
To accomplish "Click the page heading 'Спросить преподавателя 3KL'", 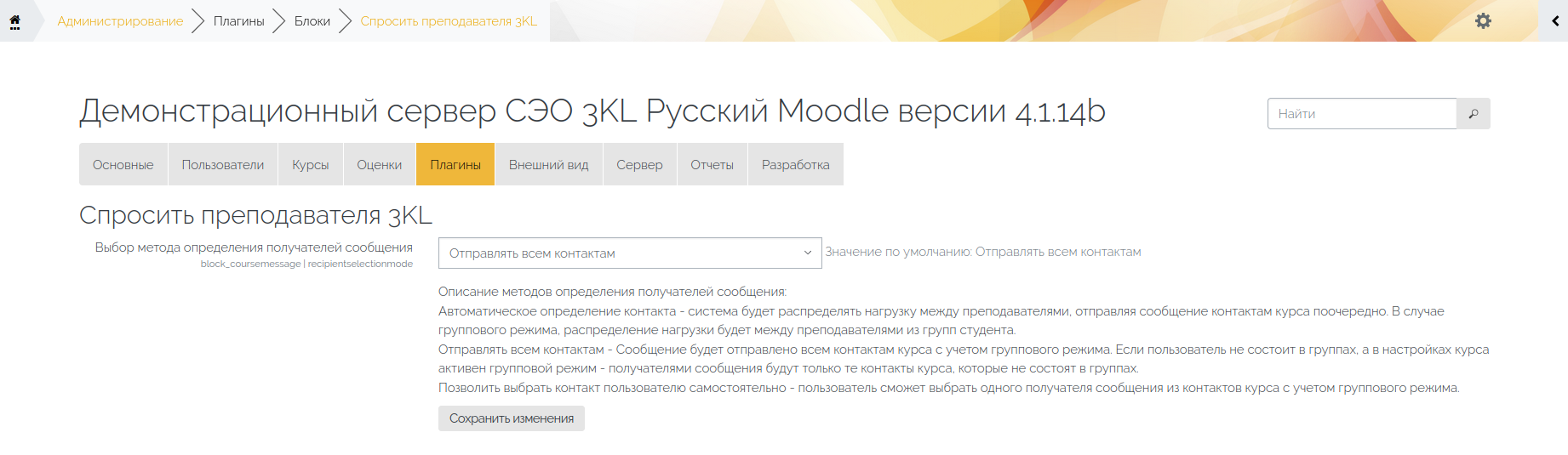I will point(255,215).
